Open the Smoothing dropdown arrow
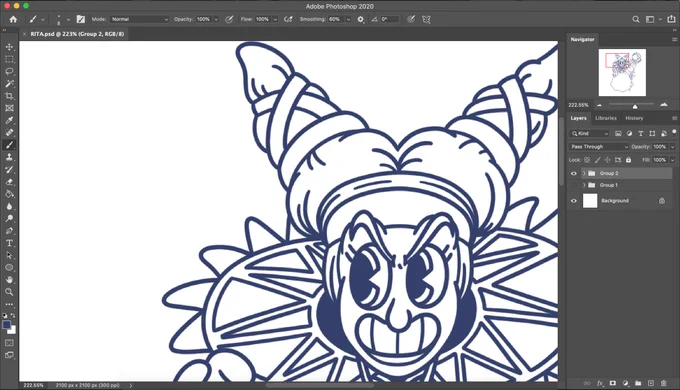 pyautogui.click(x=348, y=19)
